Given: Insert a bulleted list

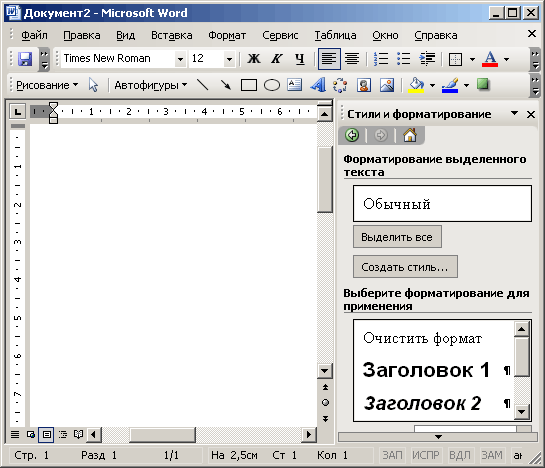Looking at the screenshot, I should [404, 59].
